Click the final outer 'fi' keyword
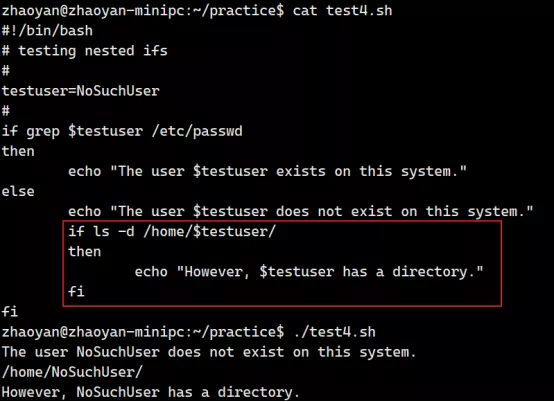This screenshot has width=554, height=402. [10, 312]
